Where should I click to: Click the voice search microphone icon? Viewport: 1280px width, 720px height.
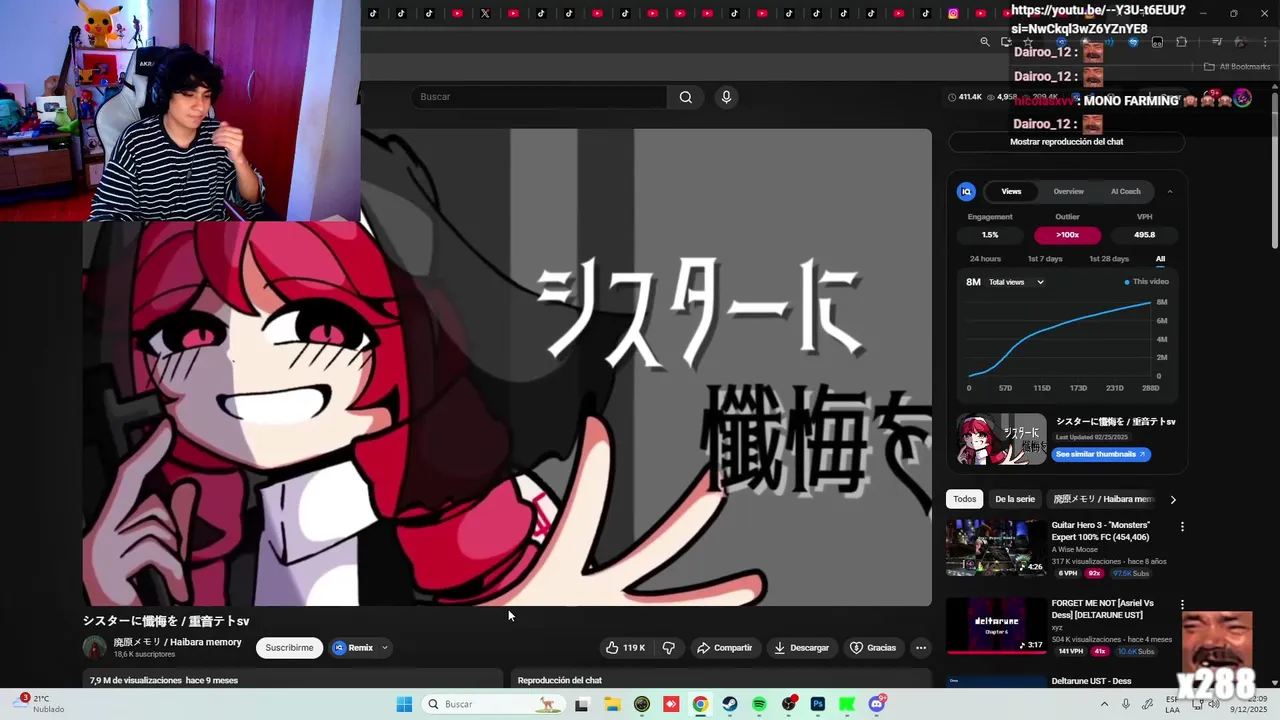726,97
